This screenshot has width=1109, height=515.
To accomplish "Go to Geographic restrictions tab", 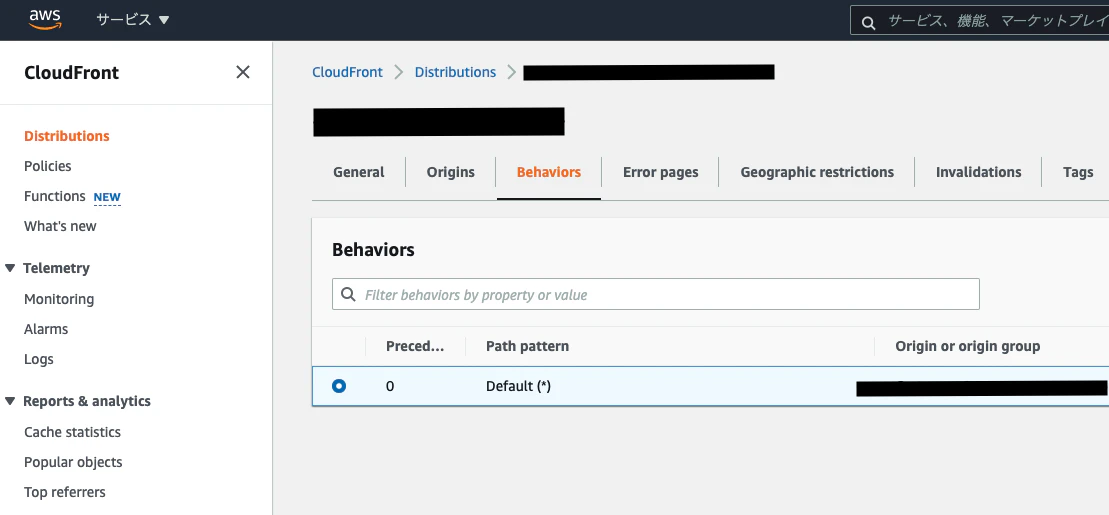I will click(x=817, y=172).
